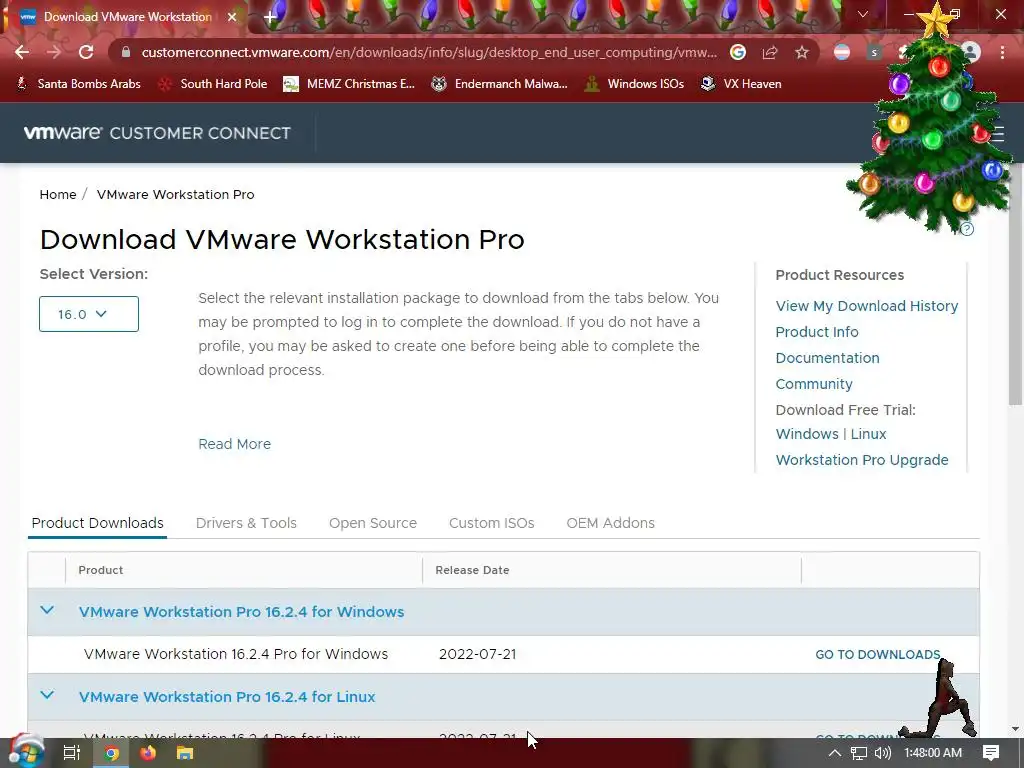Open the network icon in system tray
This screenshot has height=768, width=1024.
(x=859, y=753)
